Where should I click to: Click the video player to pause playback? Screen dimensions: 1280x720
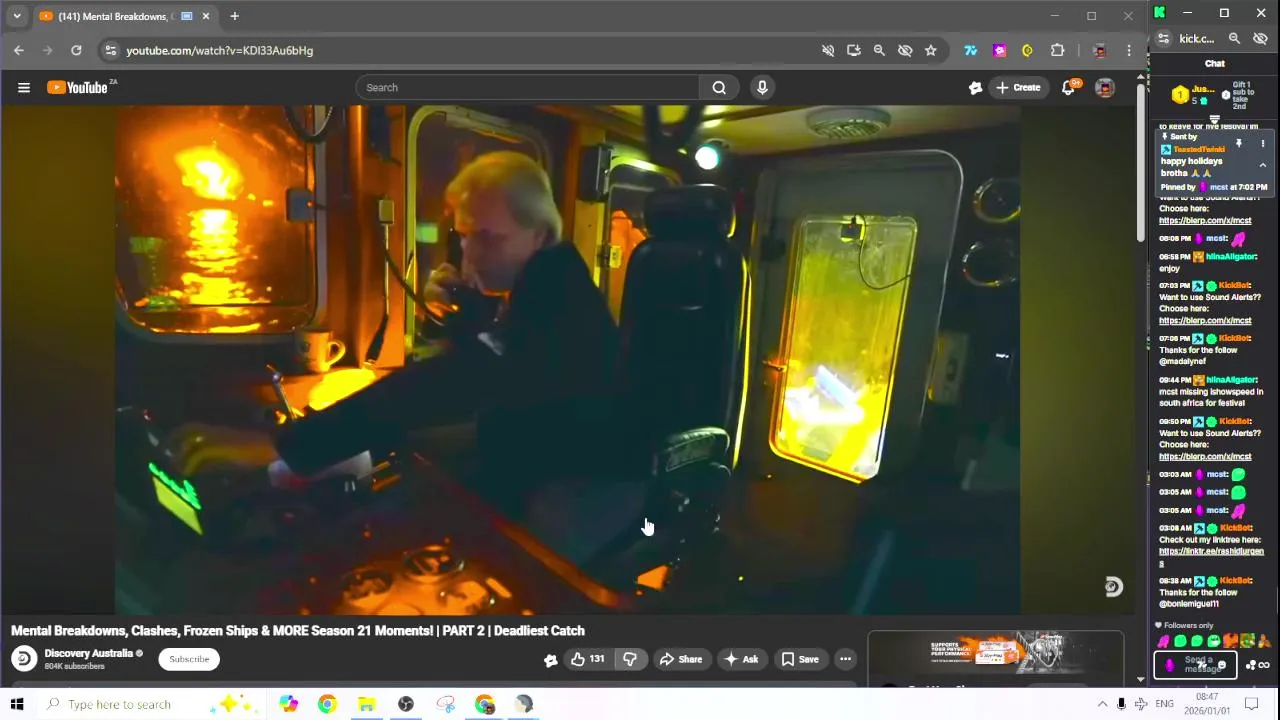click(x=568, y=360)
